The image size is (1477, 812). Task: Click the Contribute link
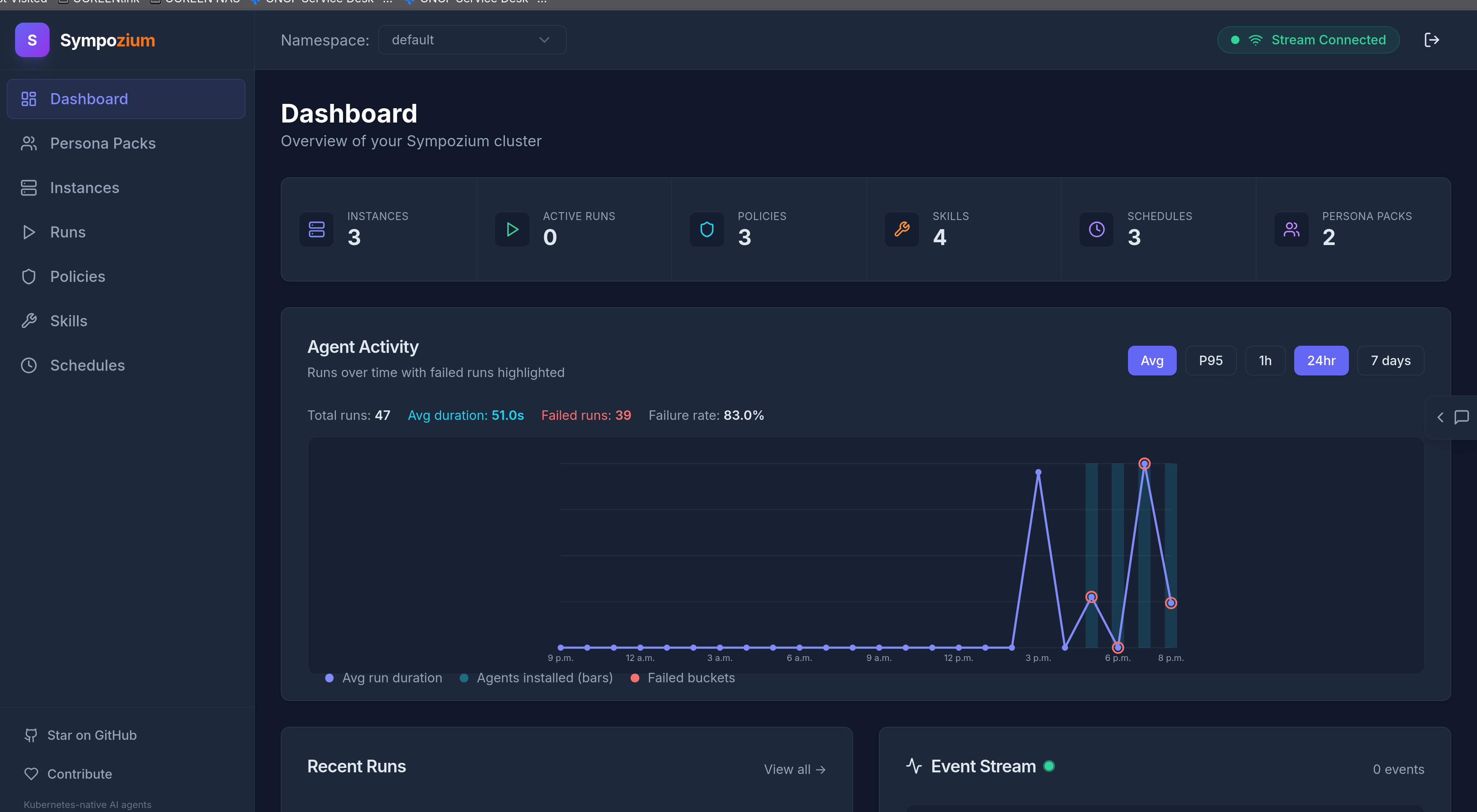68,774
